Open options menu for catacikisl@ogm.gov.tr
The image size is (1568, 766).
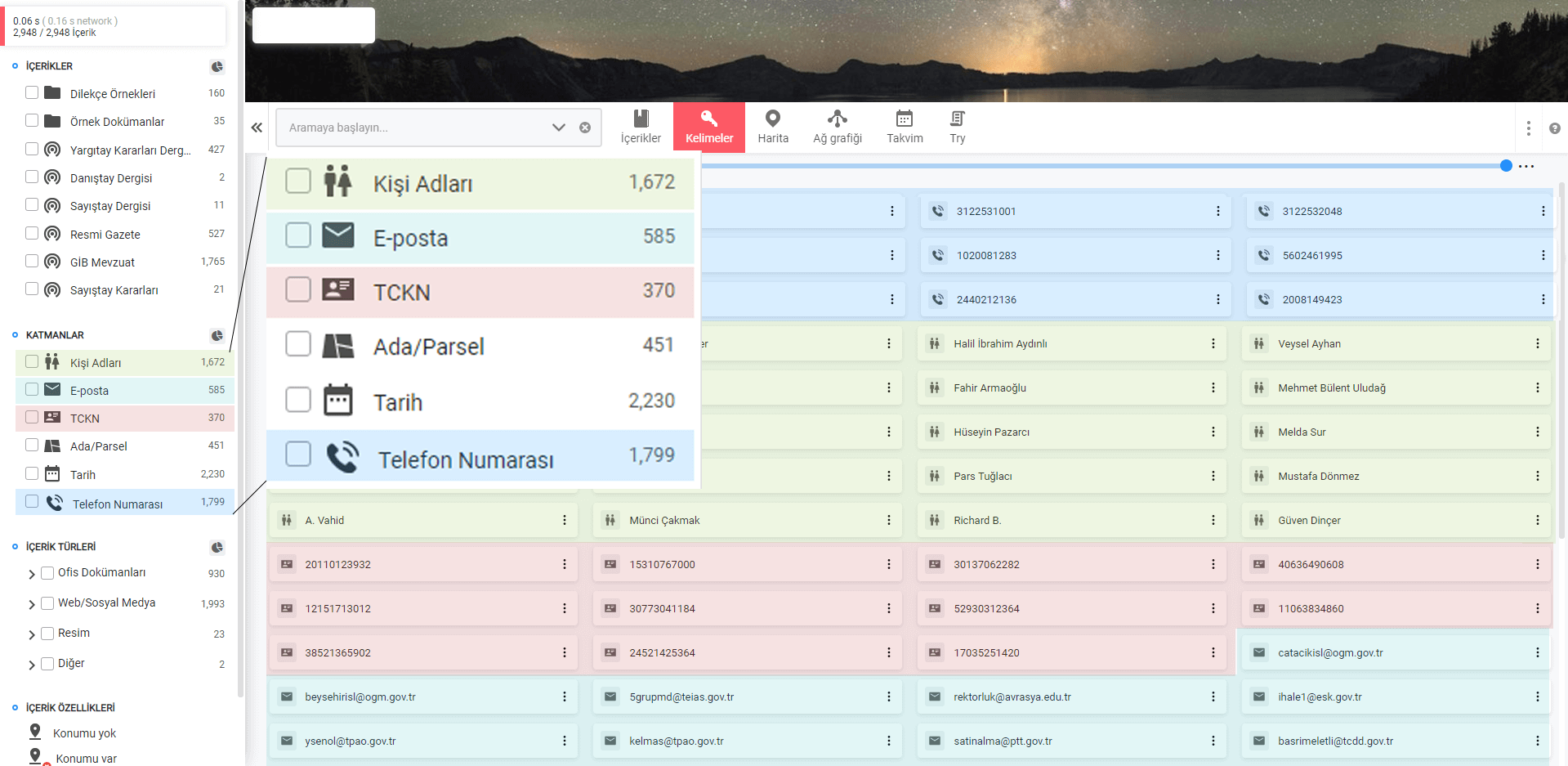(x=1537, y=652)
